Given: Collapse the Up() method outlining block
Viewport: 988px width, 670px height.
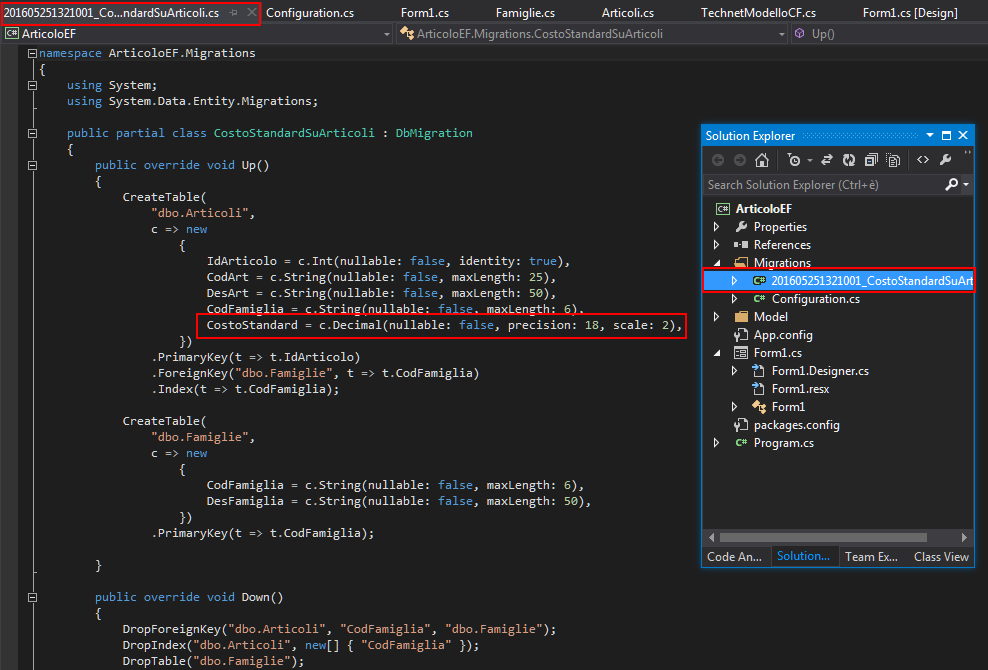Looking at the screenshot, I should coord(33,165).
